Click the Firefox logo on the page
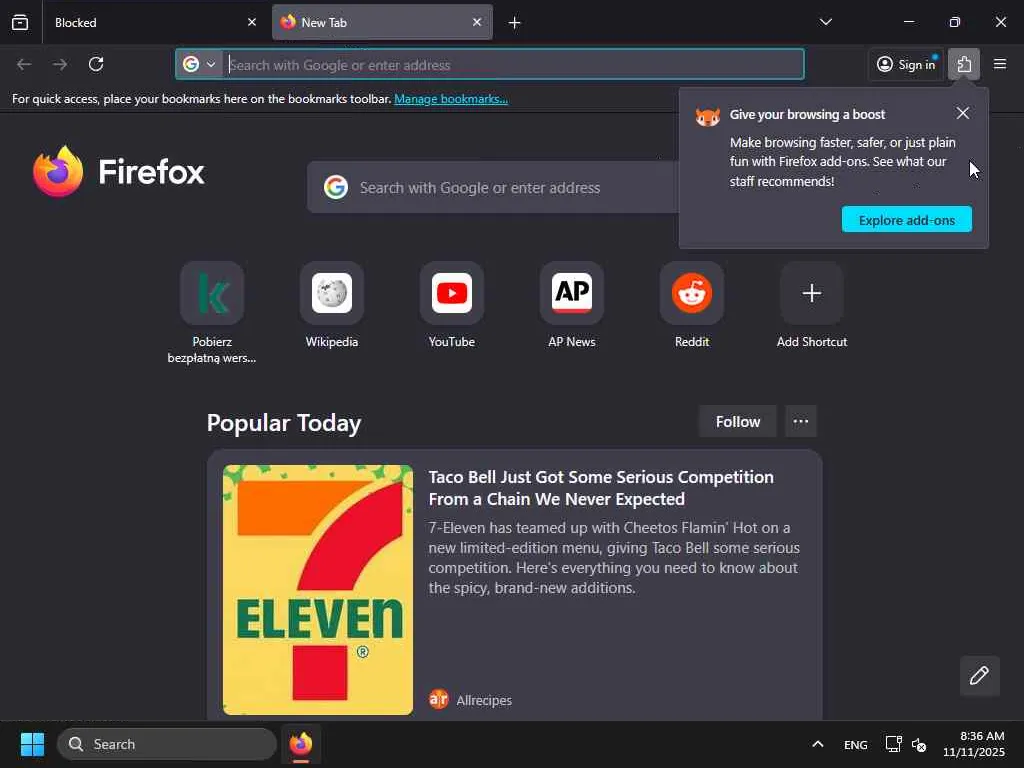The image size is (1024, 768). (x=119, y=171)
